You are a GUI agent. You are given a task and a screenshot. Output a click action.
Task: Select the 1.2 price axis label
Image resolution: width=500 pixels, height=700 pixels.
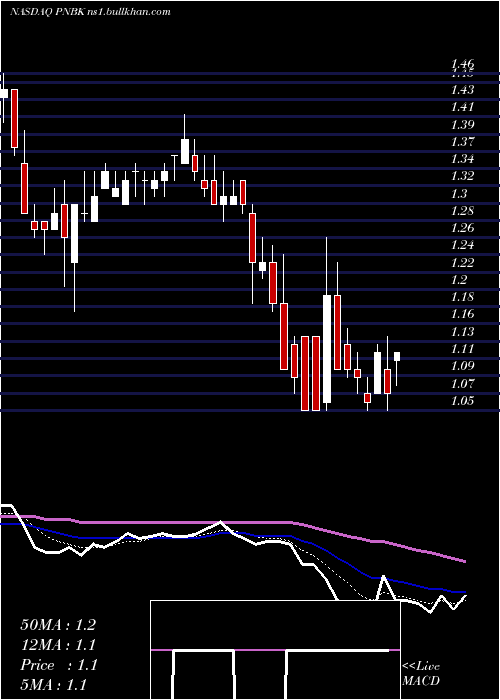(459, 280)
